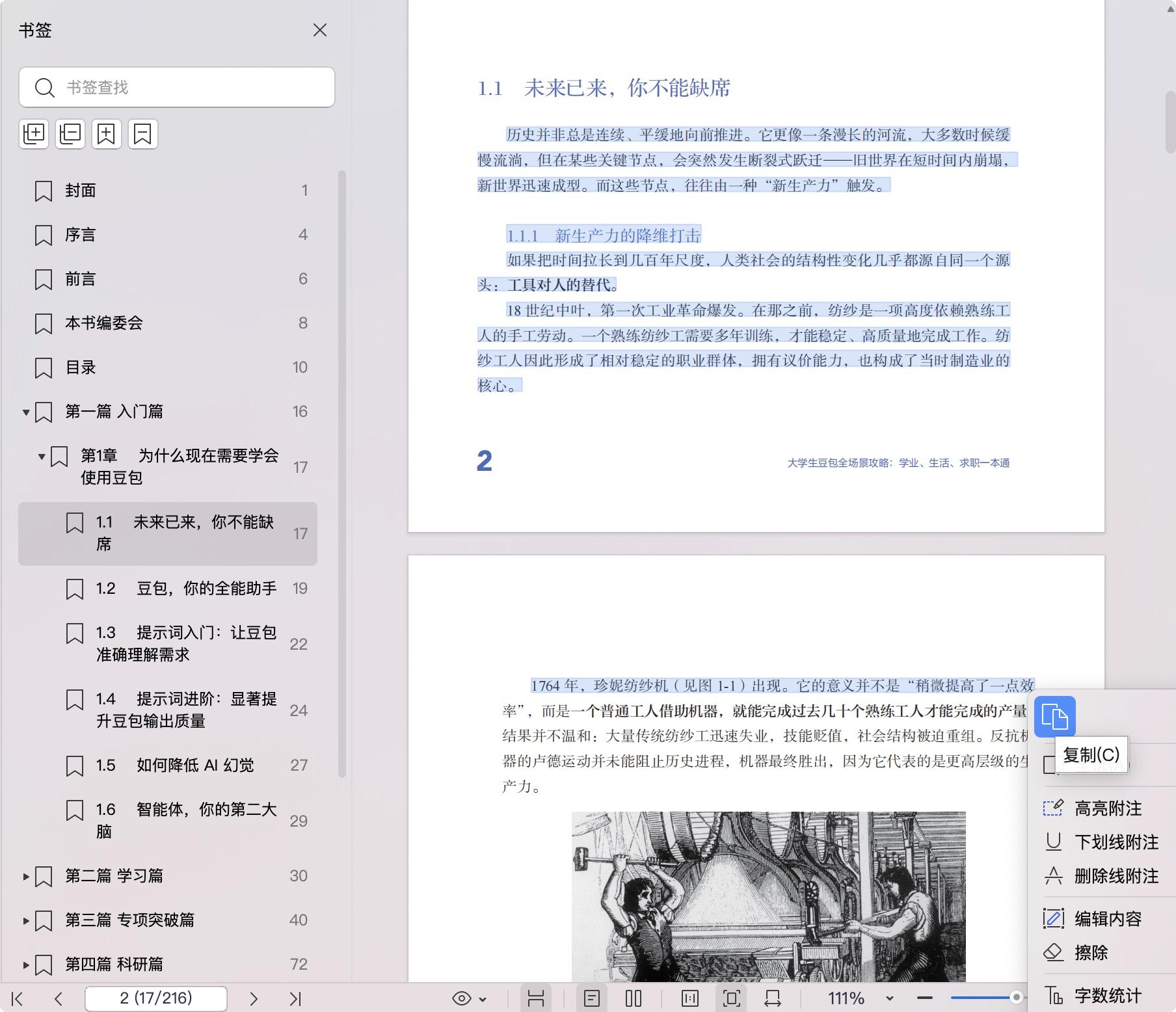Click the bookmark panel vertical scrollbar
The height and width of the screenshot is (1012, 1176).
(342, 475)
